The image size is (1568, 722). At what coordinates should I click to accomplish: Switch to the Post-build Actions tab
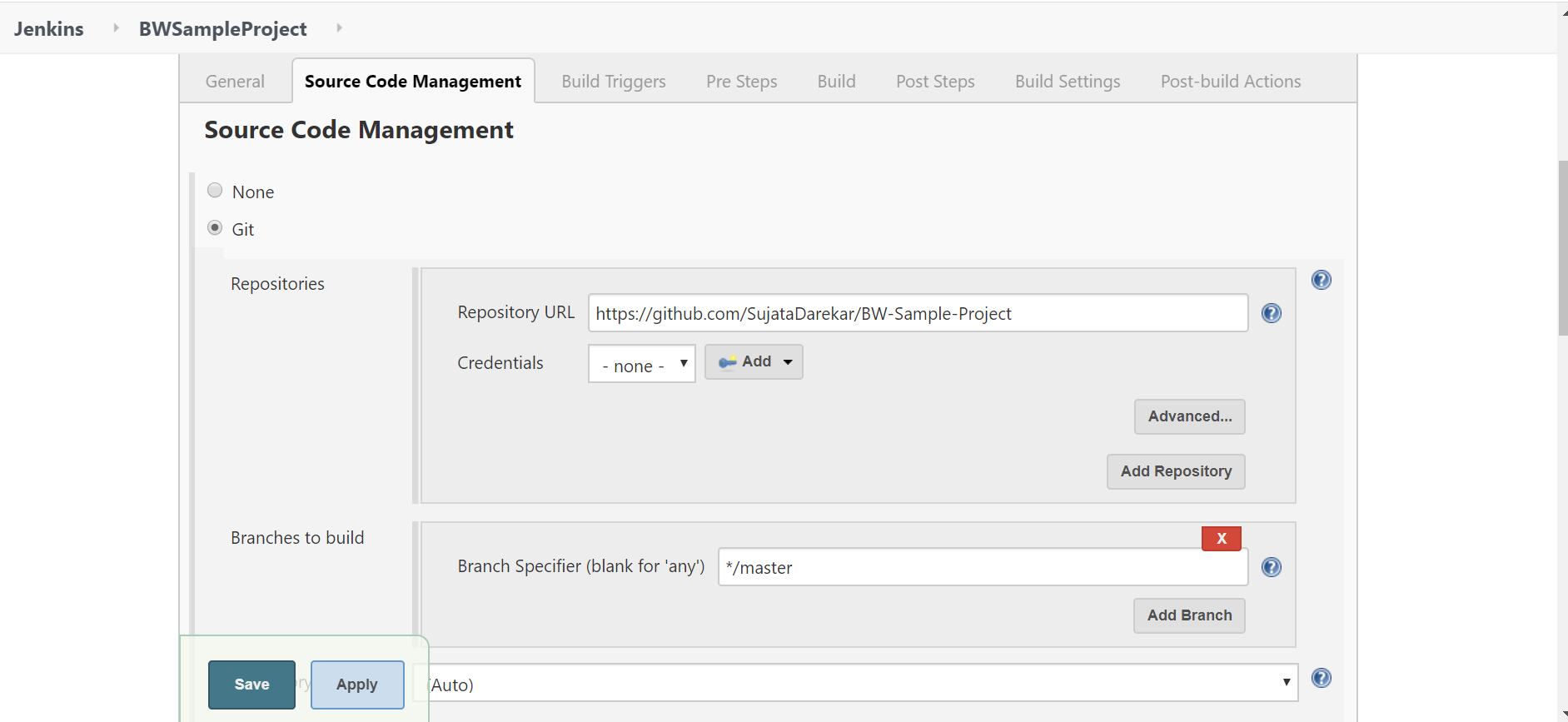pyautogui.click(x=1230, y=82)
